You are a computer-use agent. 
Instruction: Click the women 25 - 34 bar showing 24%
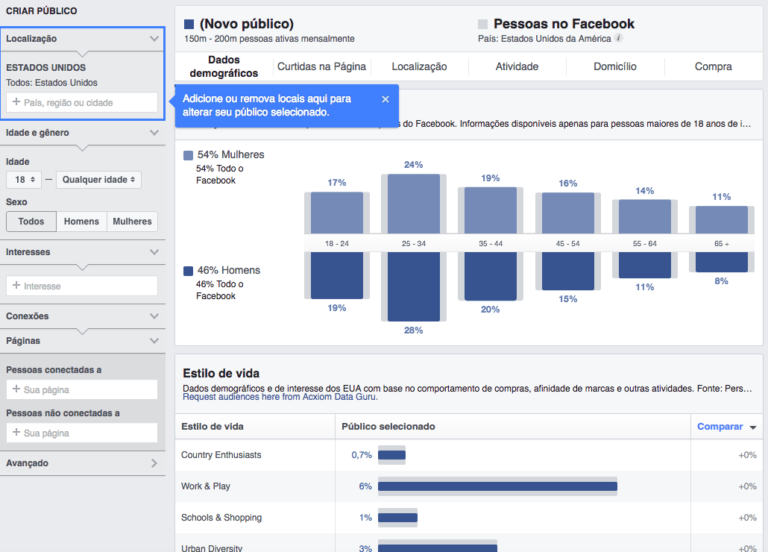(413, 204)
